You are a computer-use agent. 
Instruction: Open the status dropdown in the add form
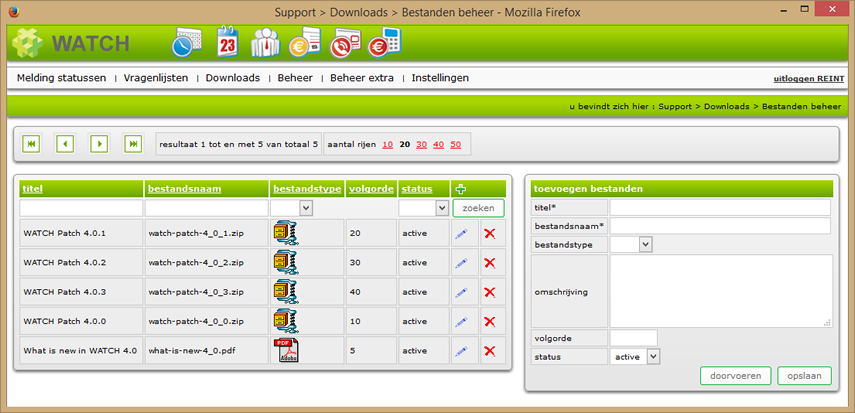tap(653, 356)
